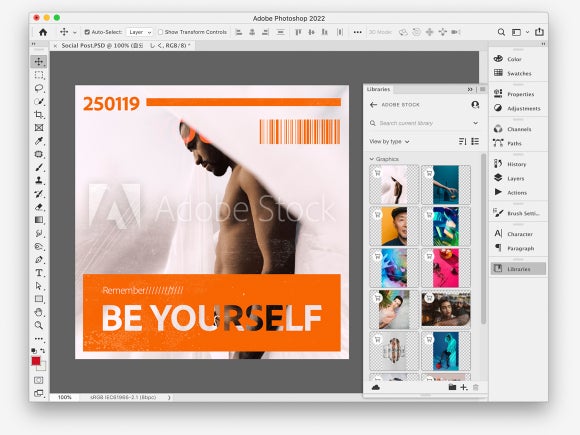Collapse the Graphics section

[x=372, y=159]
